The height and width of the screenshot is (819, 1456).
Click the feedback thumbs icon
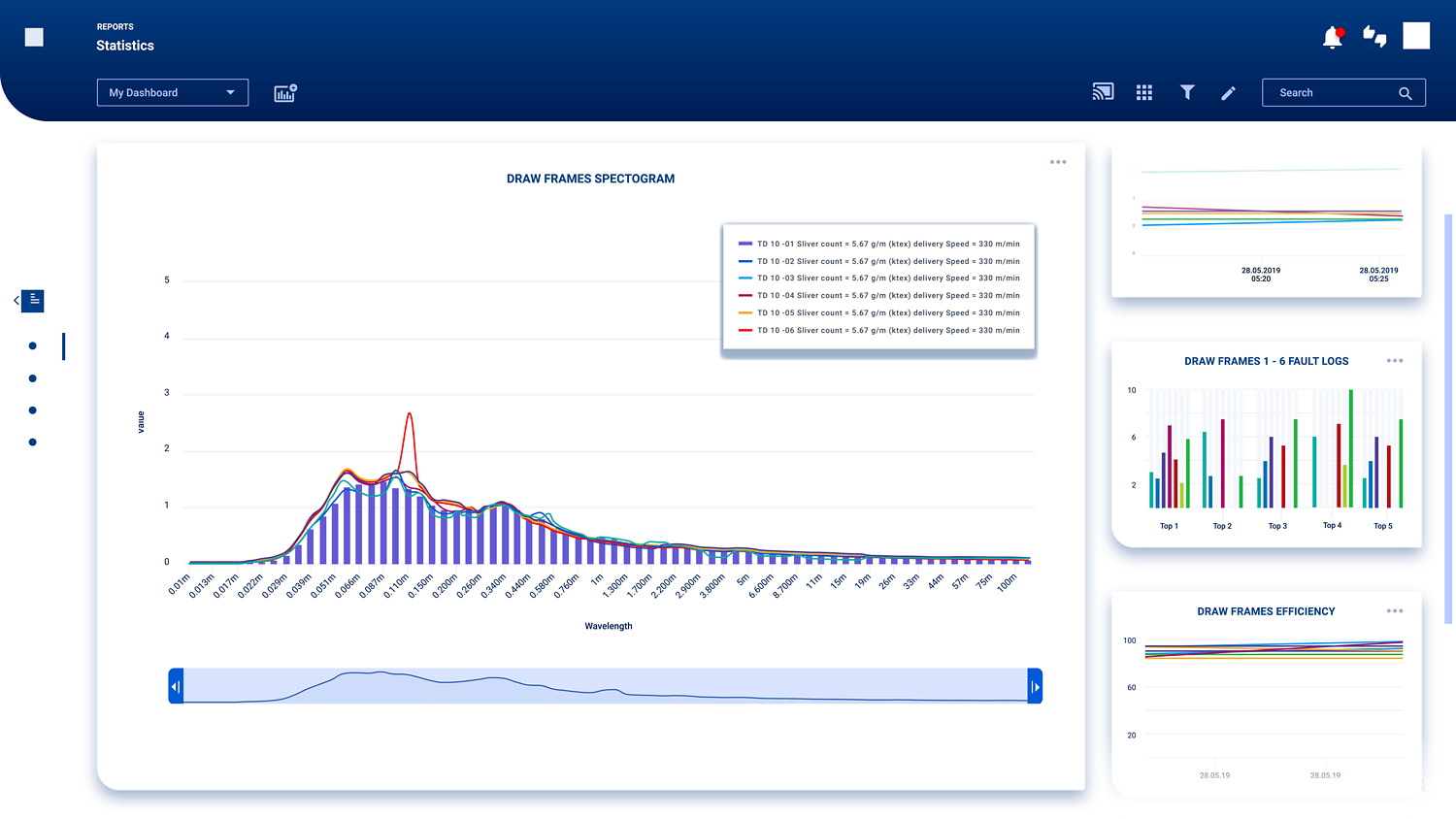point(1374,36)
